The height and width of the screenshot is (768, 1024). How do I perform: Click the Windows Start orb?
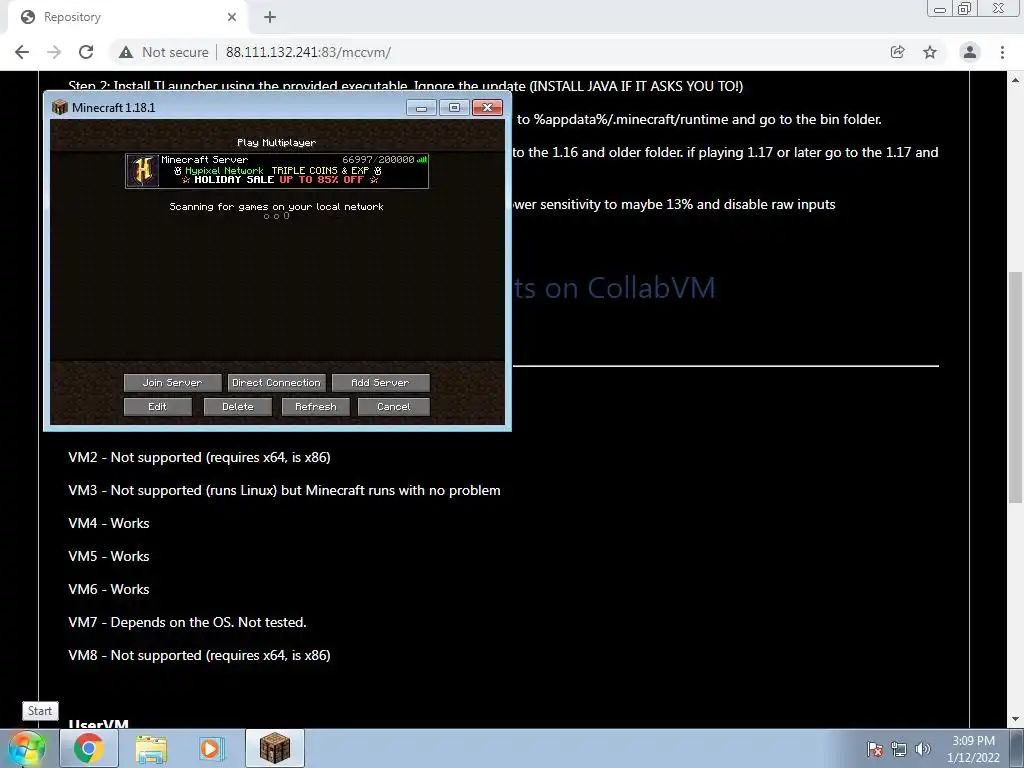click(27, 748)
